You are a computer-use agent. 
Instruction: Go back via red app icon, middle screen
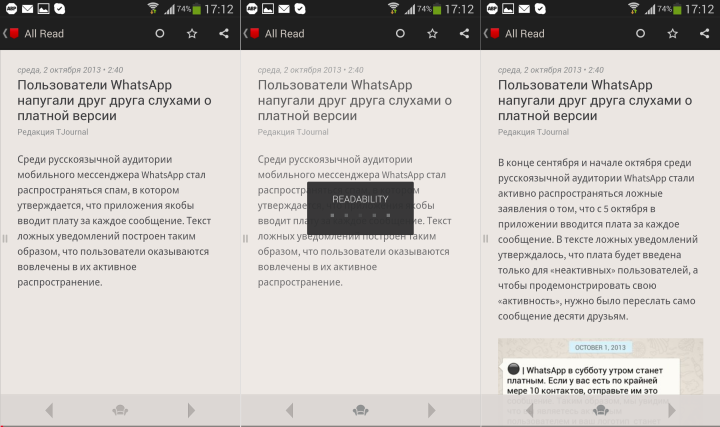254,33
